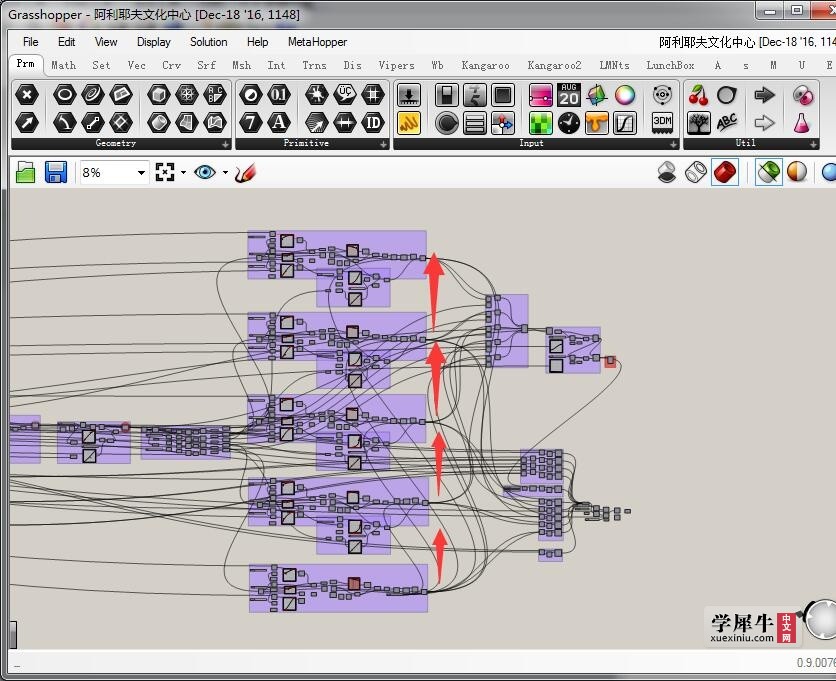
Task: Toggle the blue preview mesh quality sphere
Action: pyautogui.click(x=829, y=172)
